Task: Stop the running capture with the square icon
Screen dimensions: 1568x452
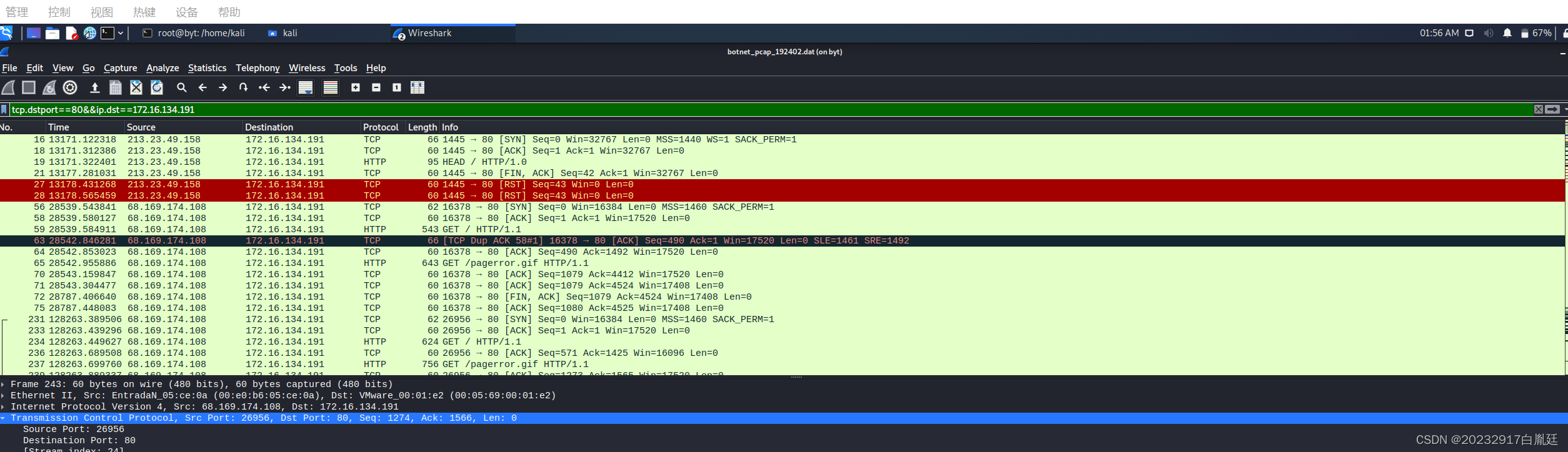Action: (x=29, y=88)
